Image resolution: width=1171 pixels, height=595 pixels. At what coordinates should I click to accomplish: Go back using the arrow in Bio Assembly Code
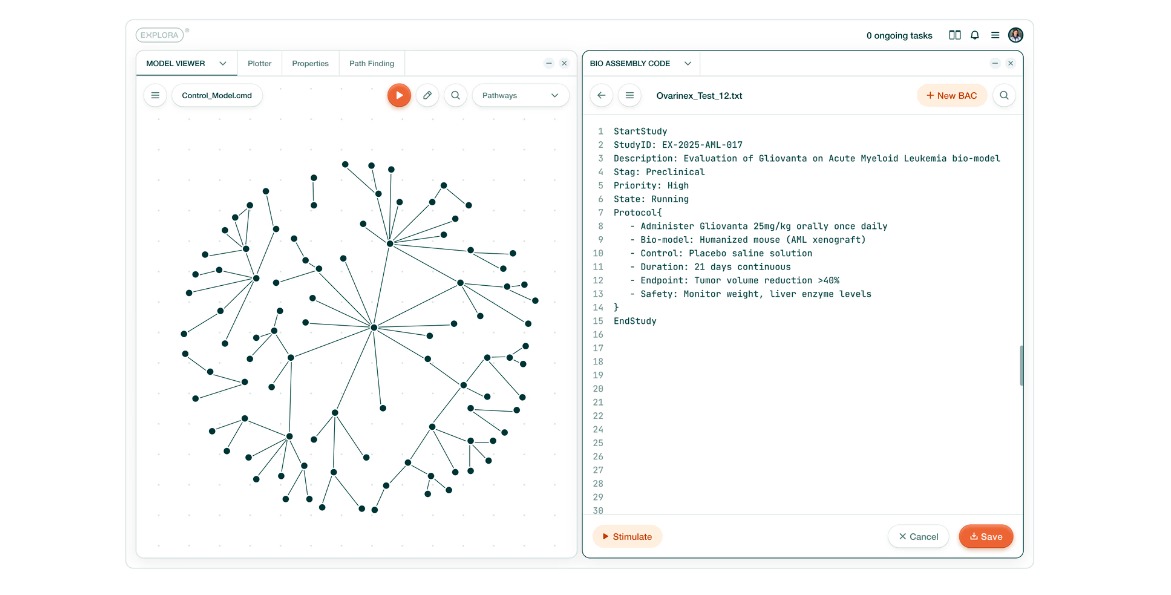click(x=601, y=96)
